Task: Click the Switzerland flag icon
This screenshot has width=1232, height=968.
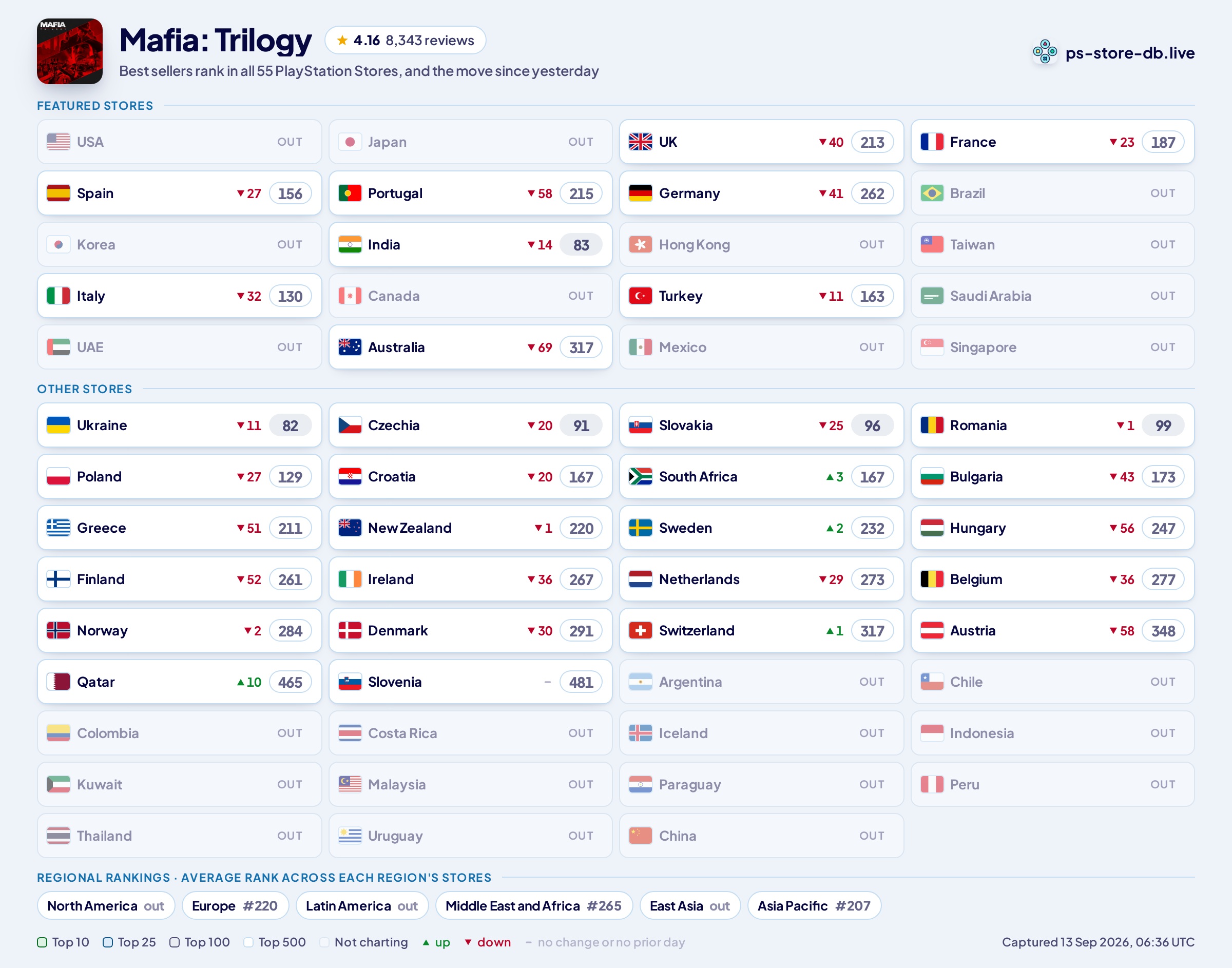Action: click(x=640, y=631)
